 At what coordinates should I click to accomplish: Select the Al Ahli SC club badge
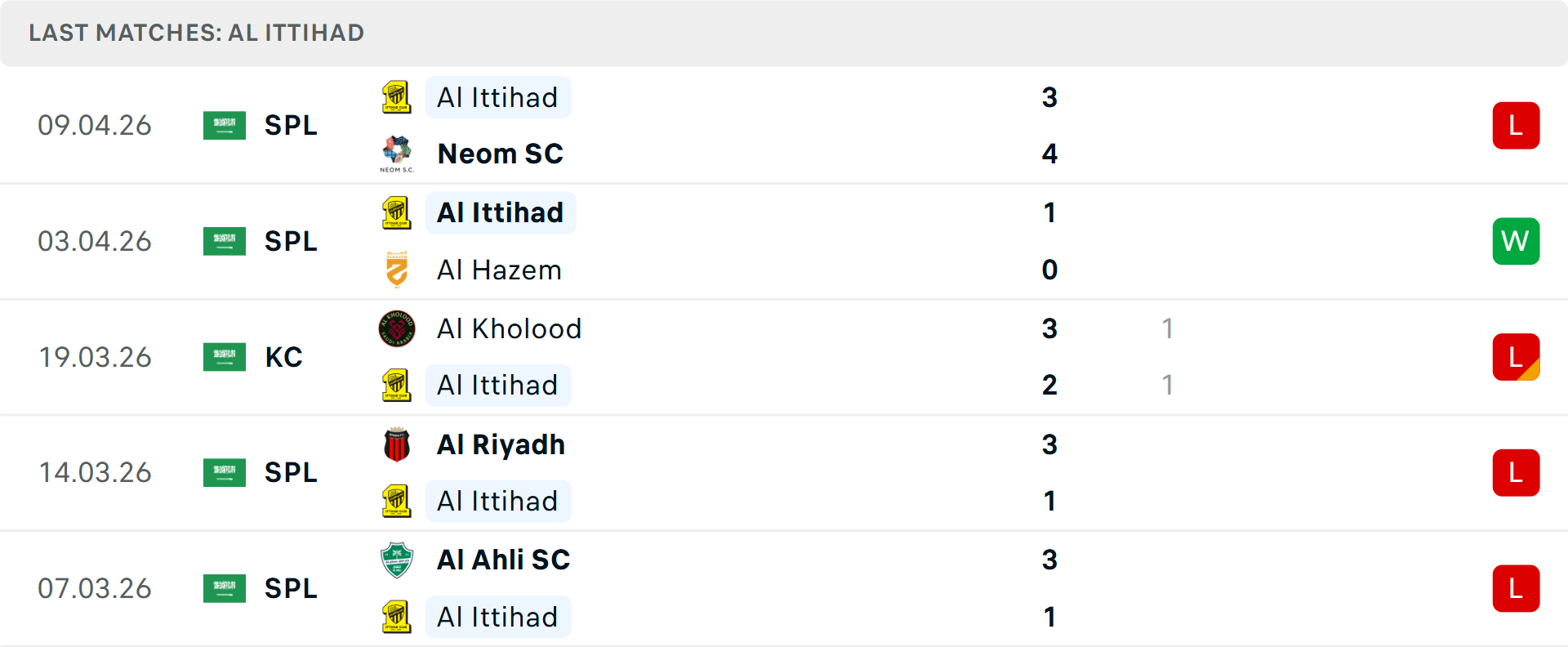[x=396, y=560]
